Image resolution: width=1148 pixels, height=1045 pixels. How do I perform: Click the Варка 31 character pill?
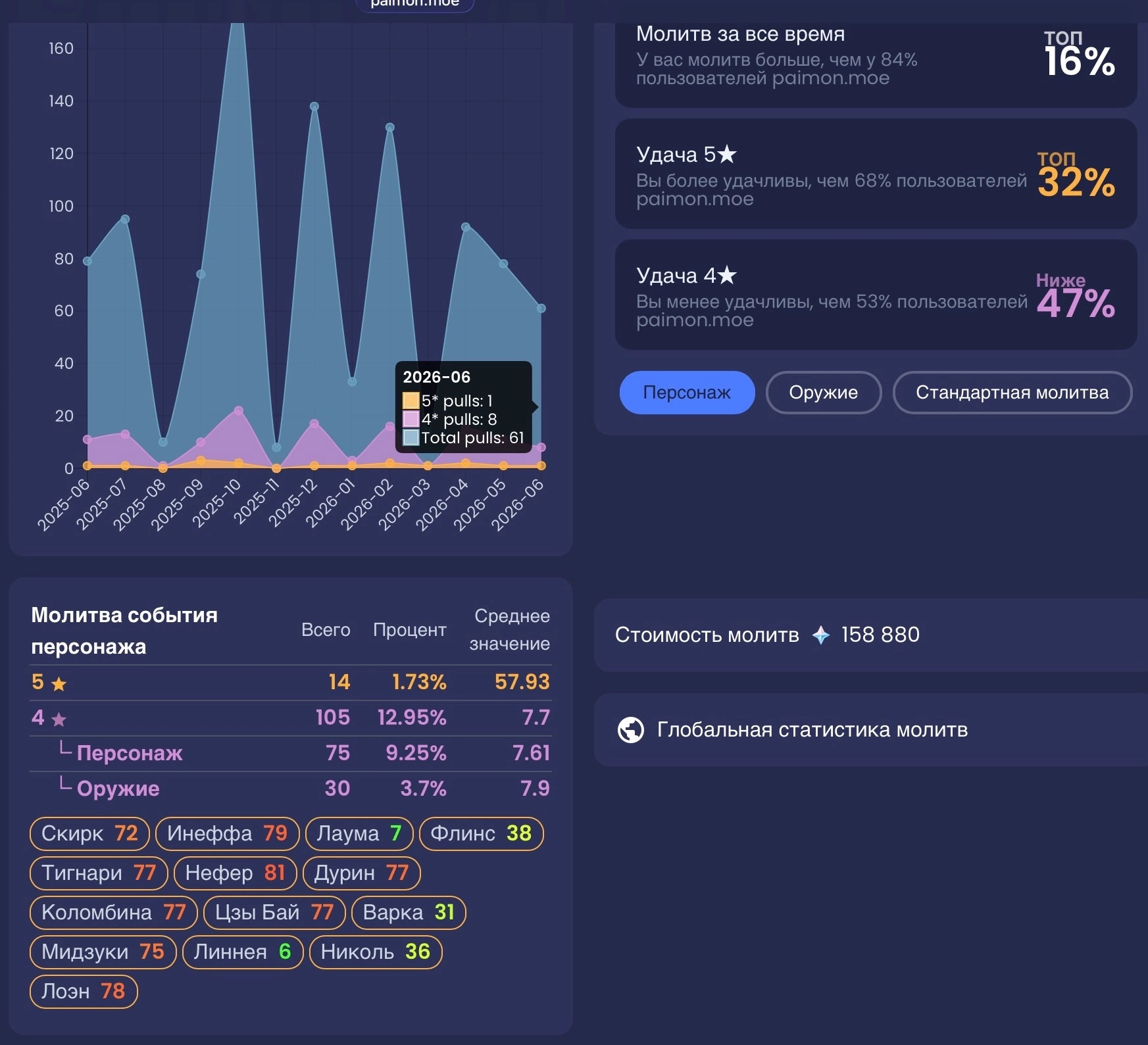(x=409, y=912)
